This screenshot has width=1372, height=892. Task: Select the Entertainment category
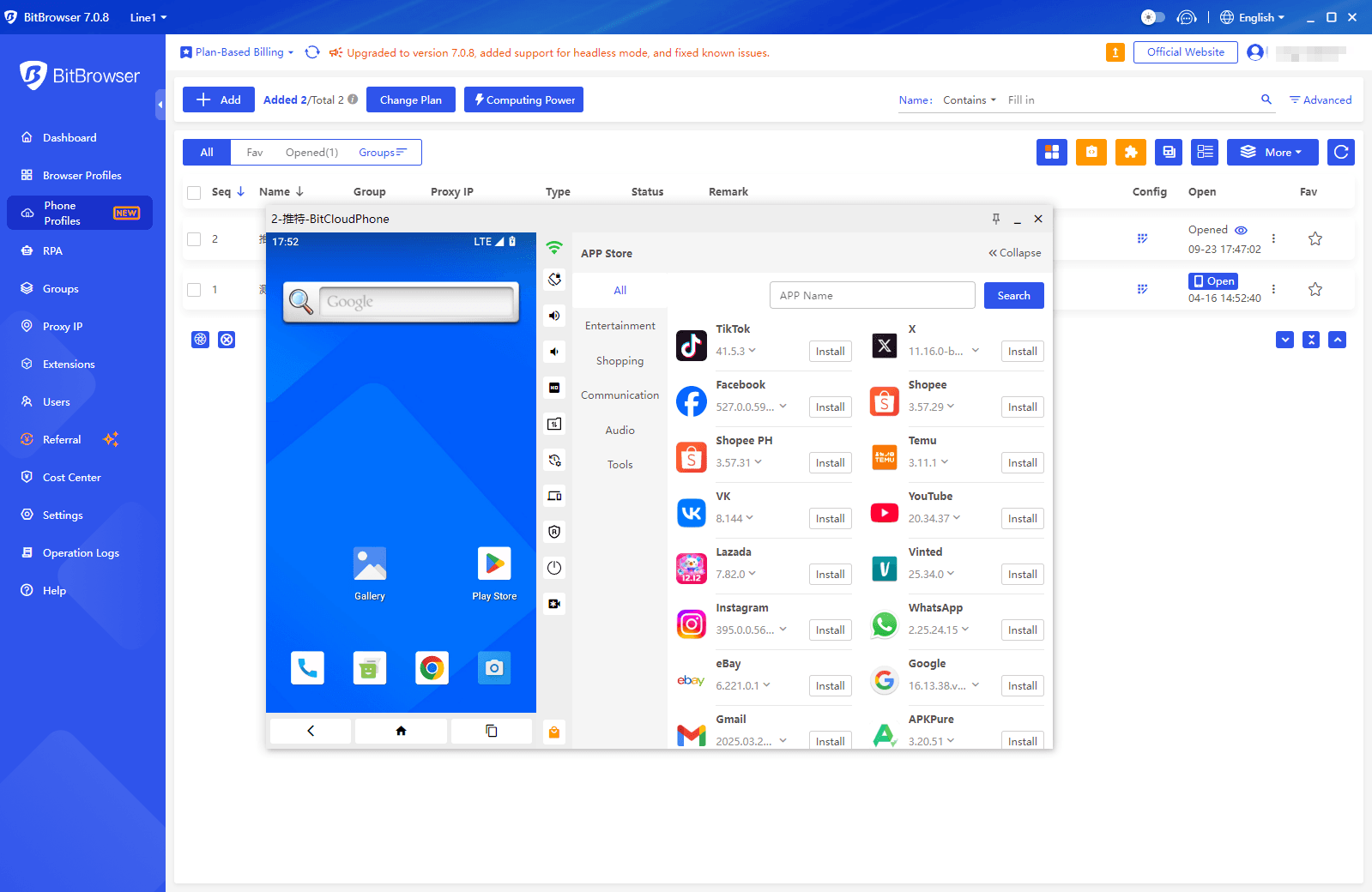click(x=620, y=326)
